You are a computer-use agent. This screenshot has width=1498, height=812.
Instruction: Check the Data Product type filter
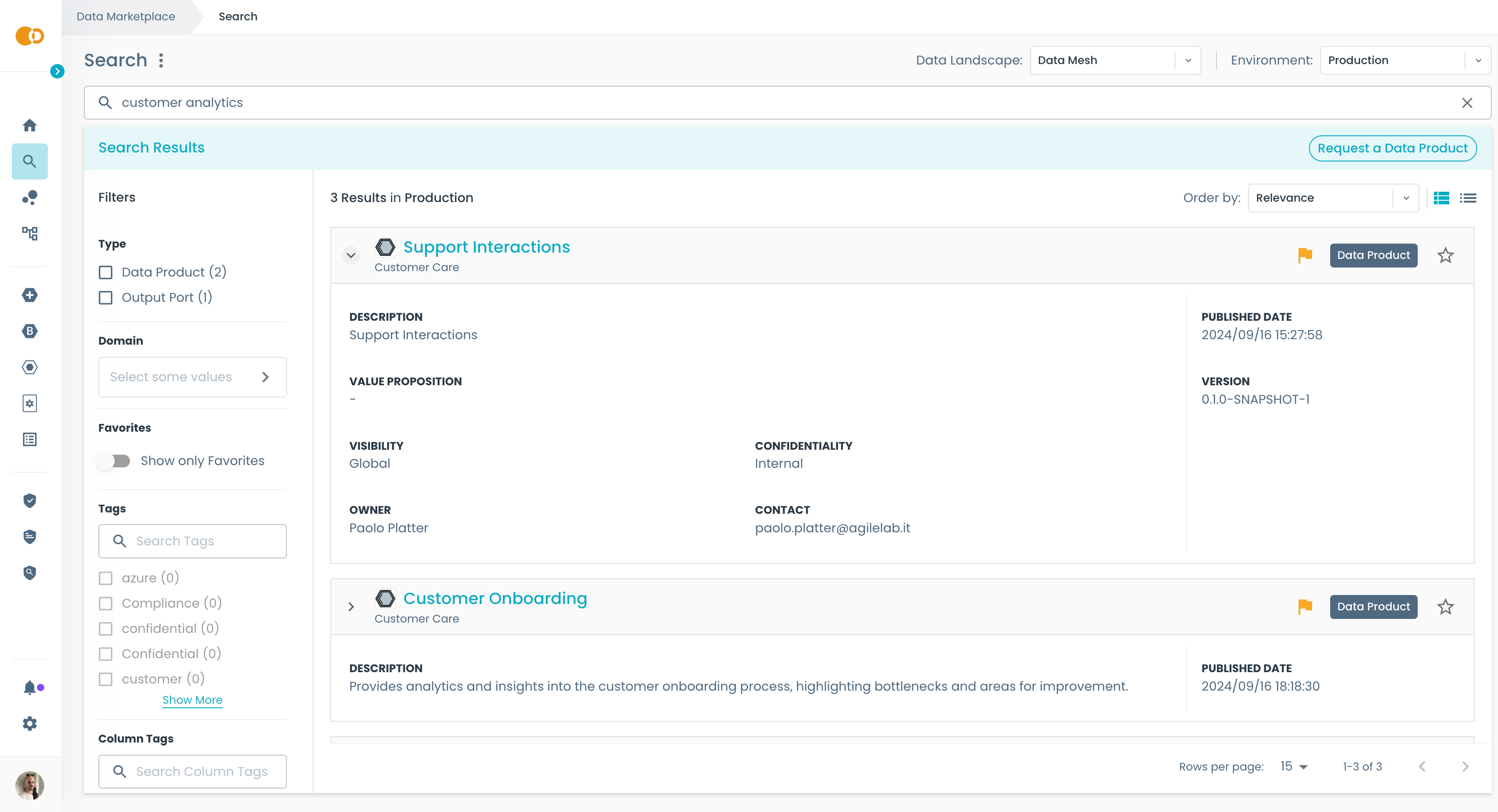point(106,272)
